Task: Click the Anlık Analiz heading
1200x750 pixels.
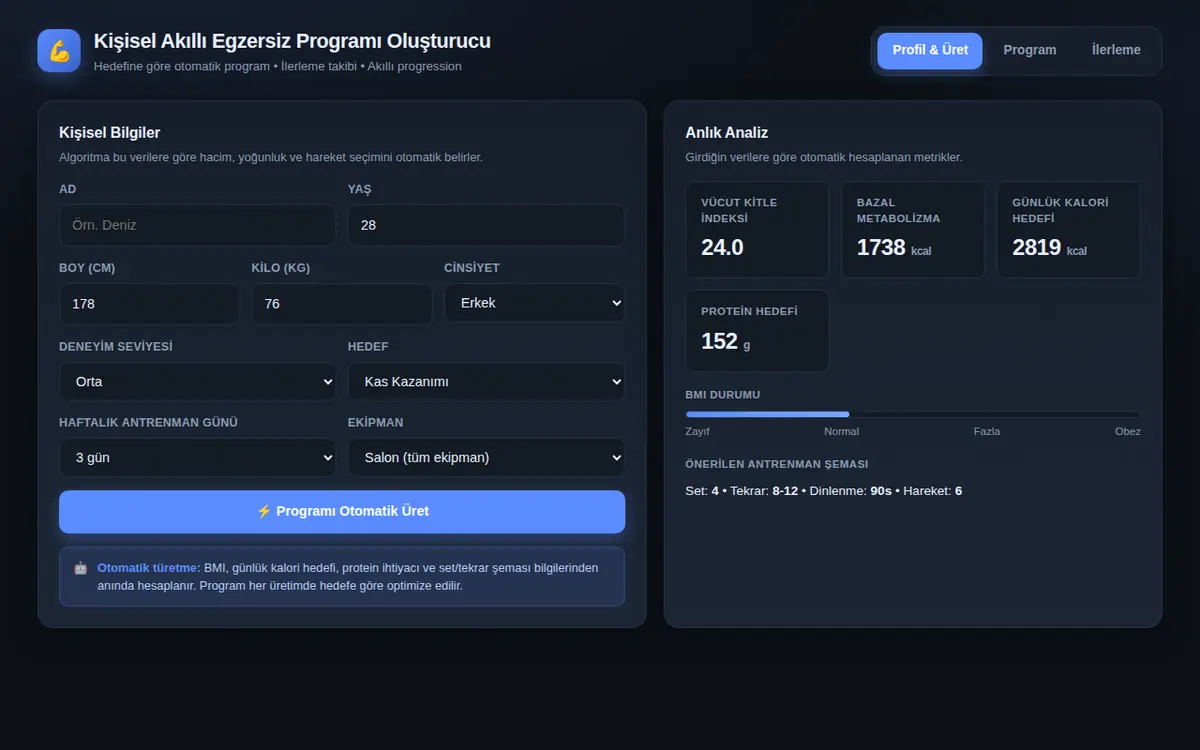Action: (727, 133)
